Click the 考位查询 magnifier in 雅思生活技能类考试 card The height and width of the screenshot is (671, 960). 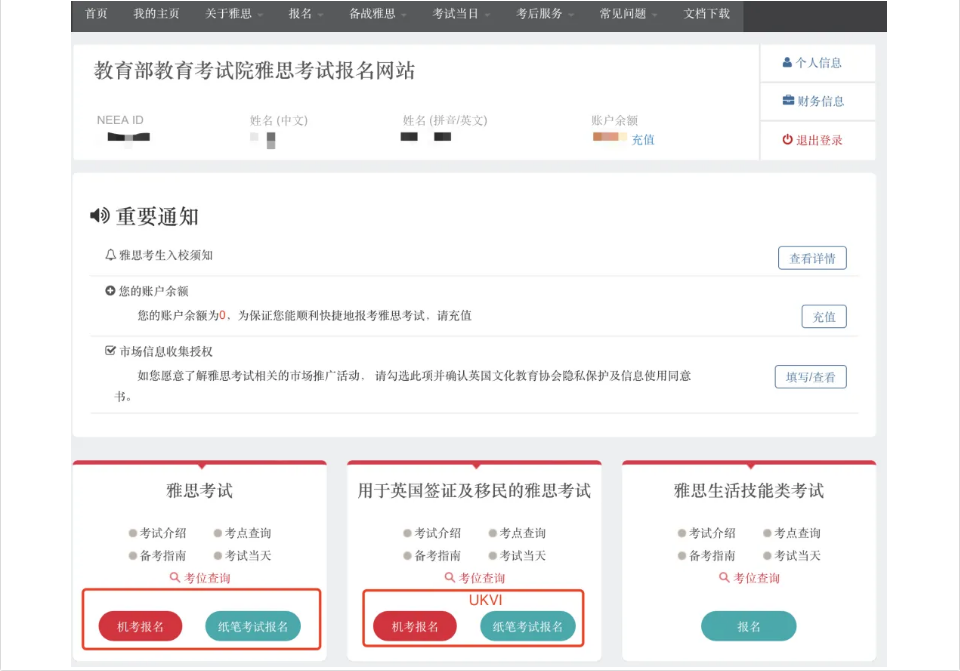(724, 577)
